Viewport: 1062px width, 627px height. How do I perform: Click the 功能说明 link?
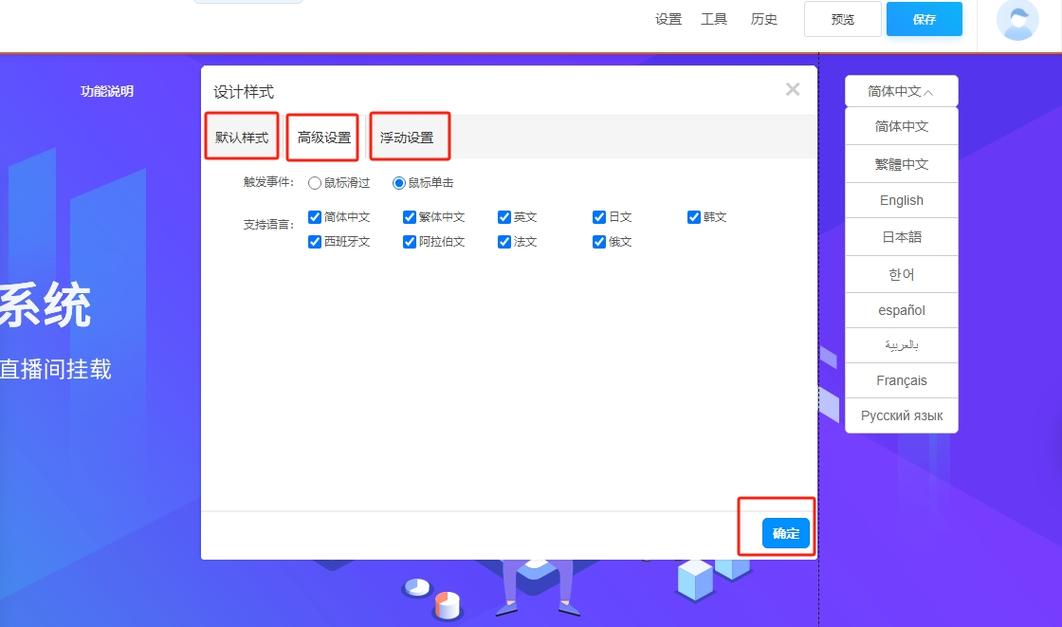coord(107,91)
